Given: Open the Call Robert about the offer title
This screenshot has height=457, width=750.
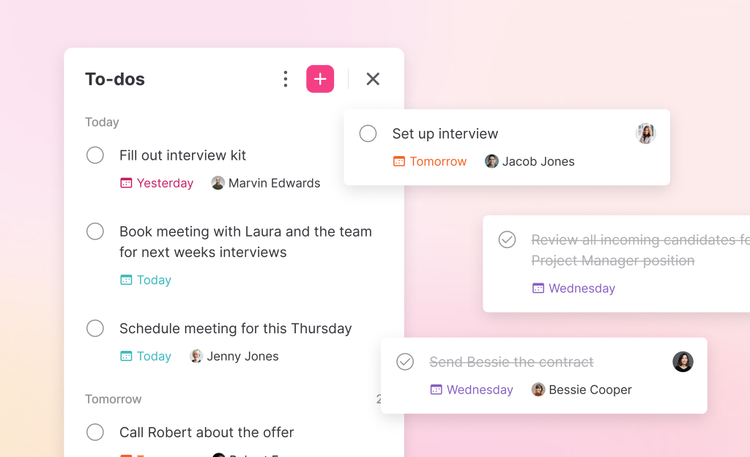Looking at the screenshot, I should point(206,432).
